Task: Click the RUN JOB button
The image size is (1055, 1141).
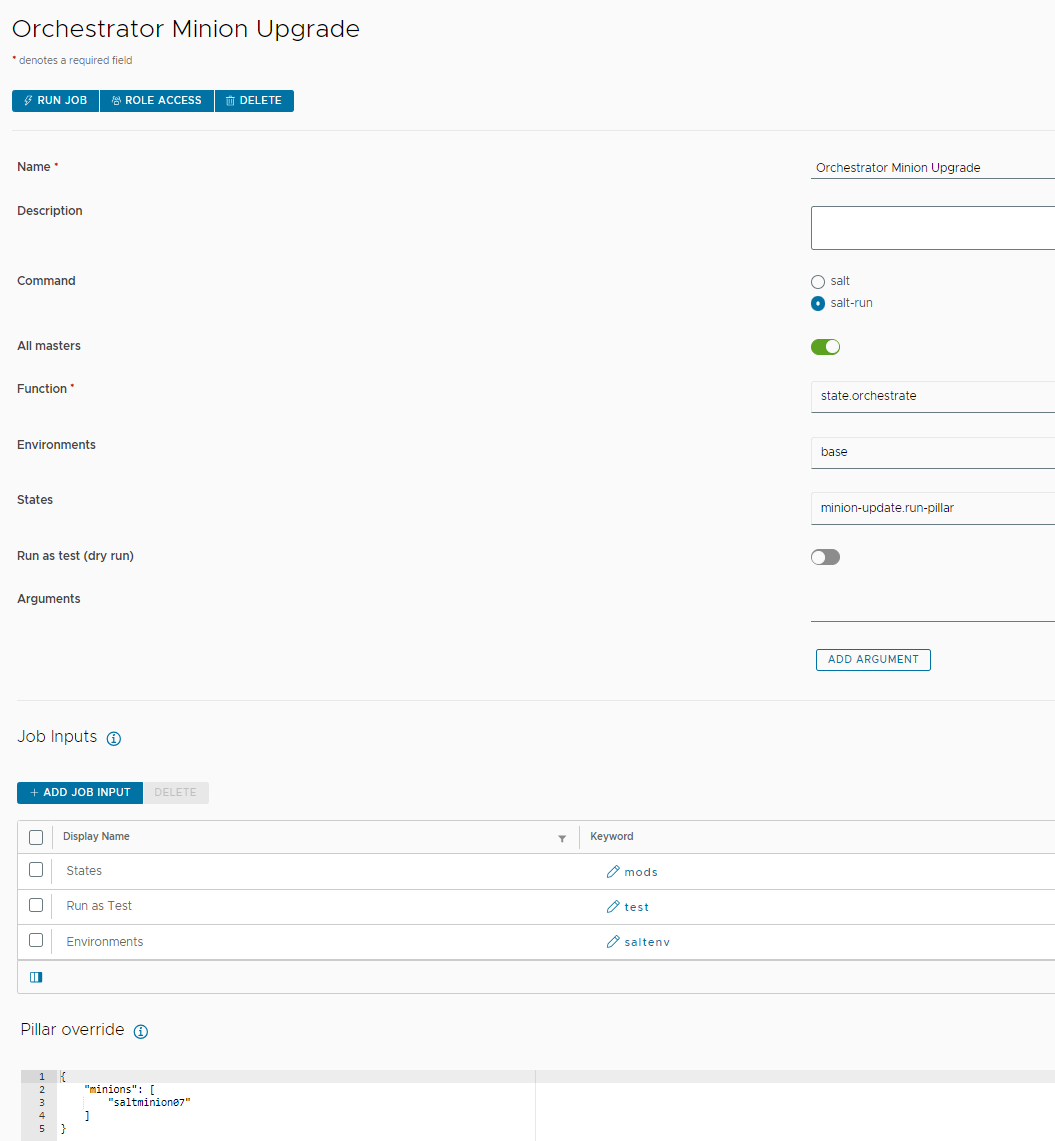Action: [55, 100]
